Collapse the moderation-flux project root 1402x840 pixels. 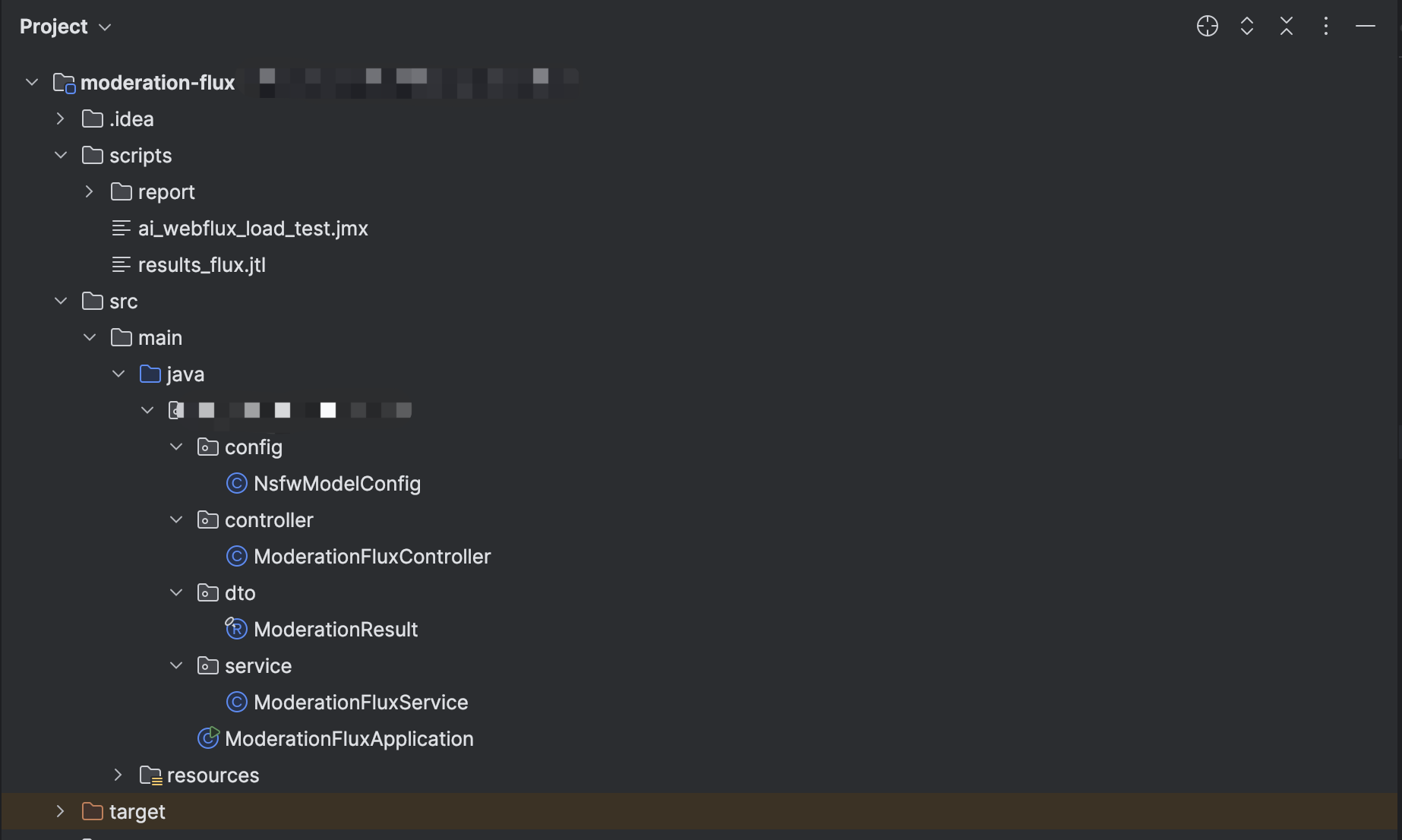(x=31, y=82)
